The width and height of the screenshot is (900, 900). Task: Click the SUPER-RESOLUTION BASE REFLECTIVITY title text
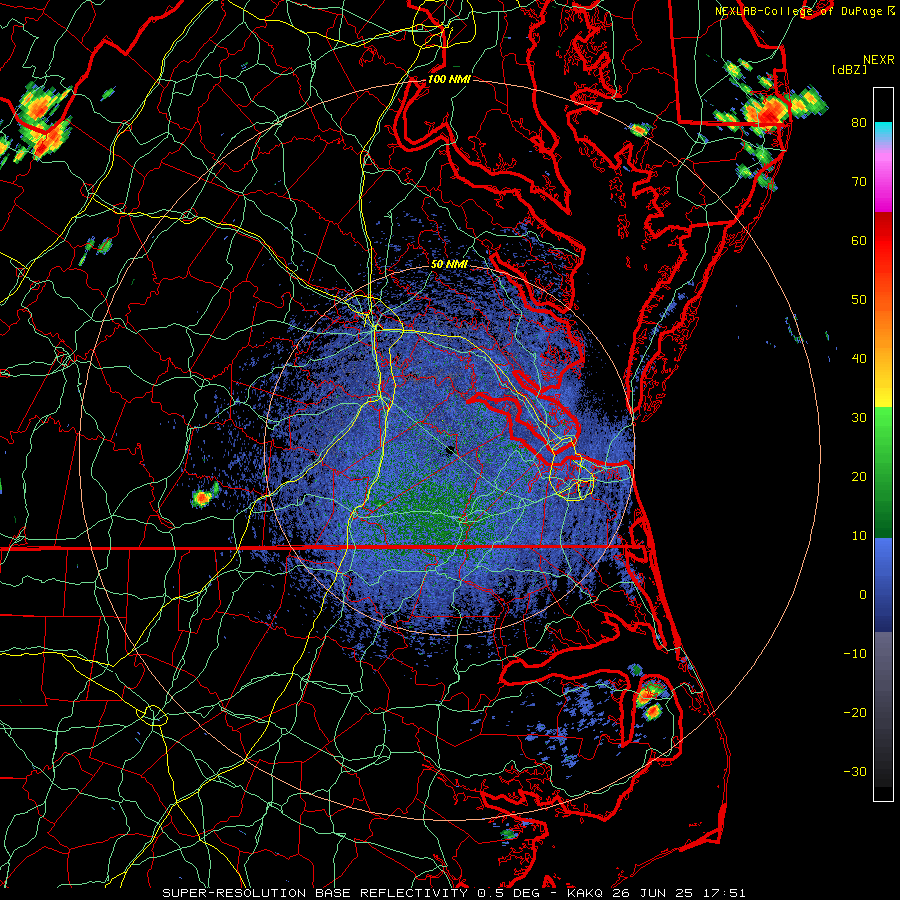click(x=315, y=893)
